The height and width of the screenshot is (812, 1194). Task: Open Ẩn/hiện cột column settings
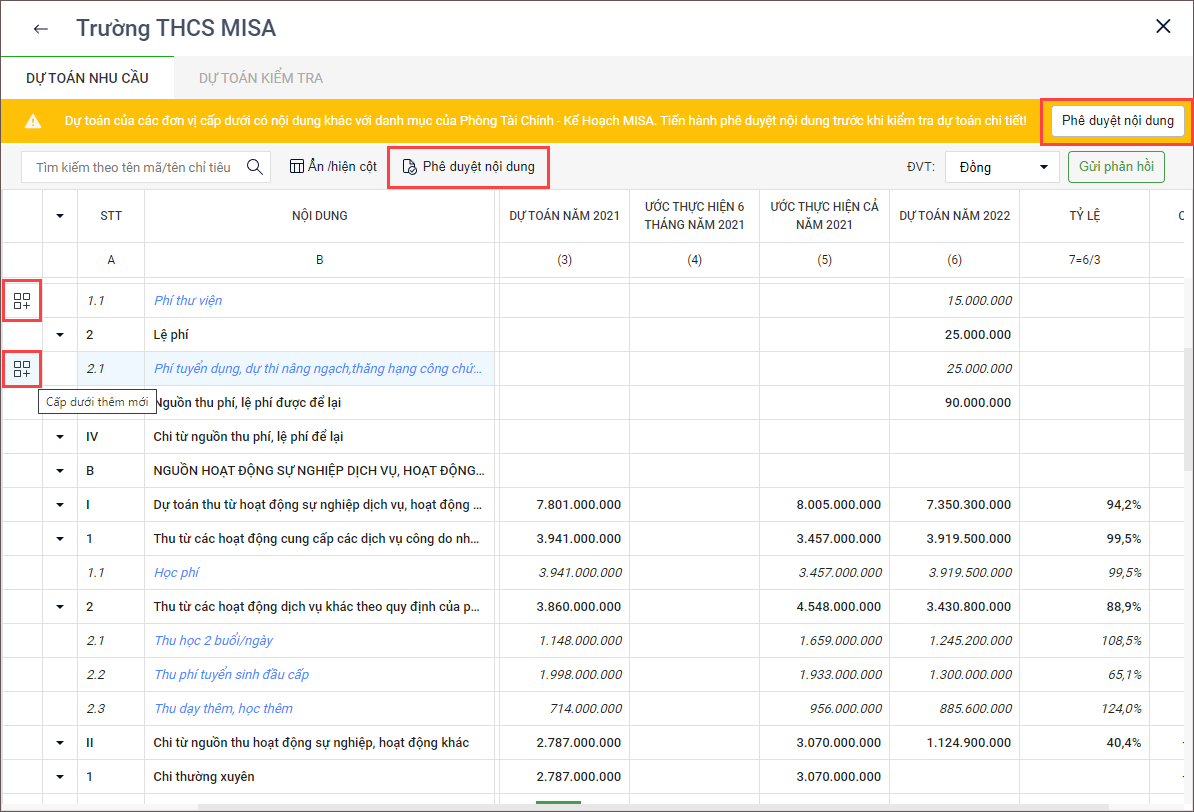point(333,167)
